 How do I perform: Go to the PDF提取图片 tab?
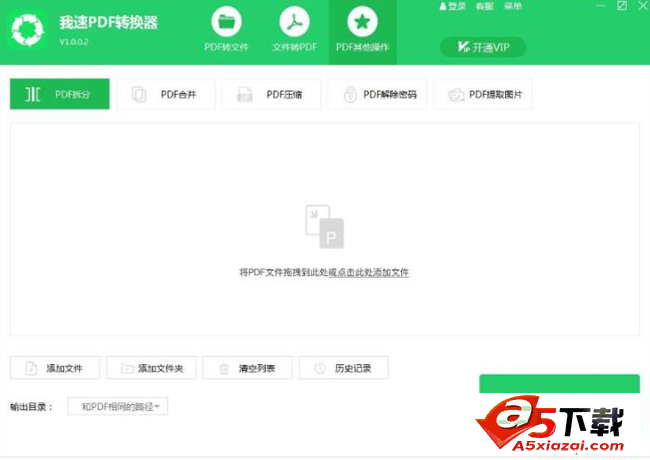[x=483, y=94]
